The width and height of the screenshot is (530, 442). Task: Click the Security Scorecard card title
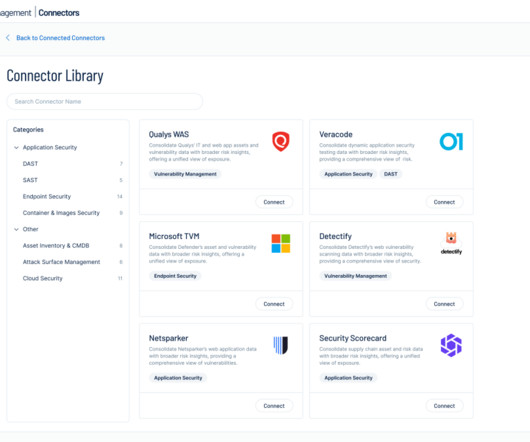pyautogui.click(x=353, y=338)
